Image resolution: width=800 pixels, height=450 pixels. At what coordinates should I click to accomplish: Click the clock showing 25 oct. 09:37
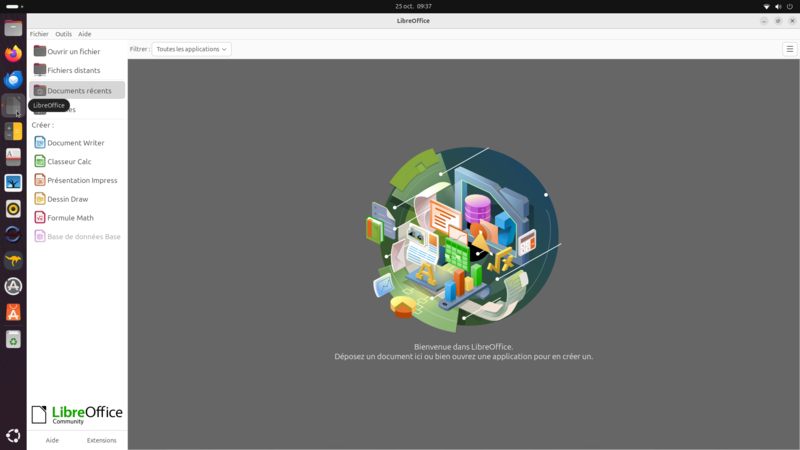[x=413, y=6]
